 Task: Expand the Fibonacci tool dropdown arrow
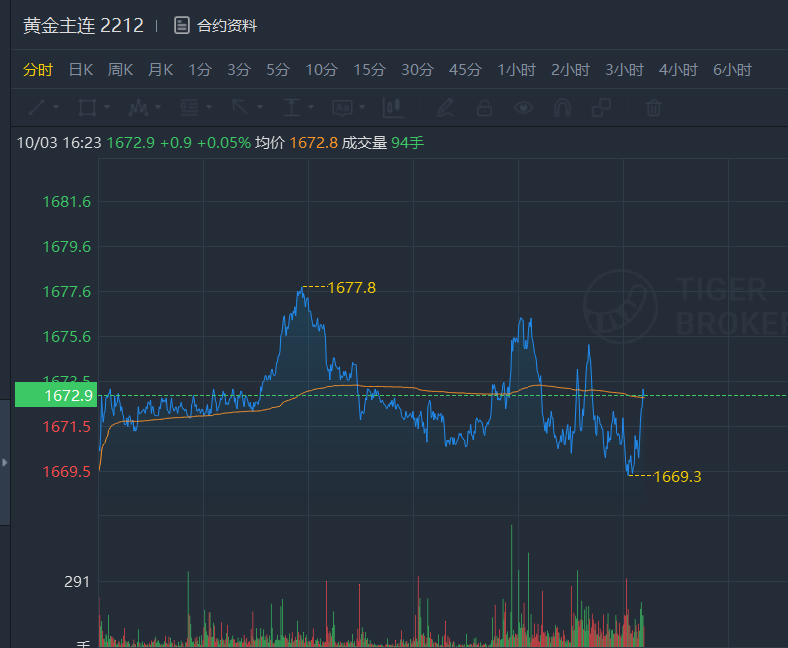[x=209, y=107]
